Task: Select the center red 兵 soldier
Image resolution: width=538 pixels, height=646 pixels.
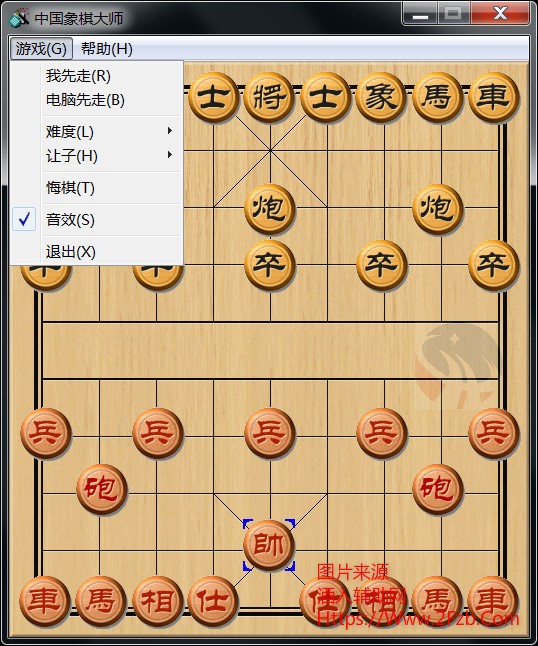Action: (x=269, y=433)
